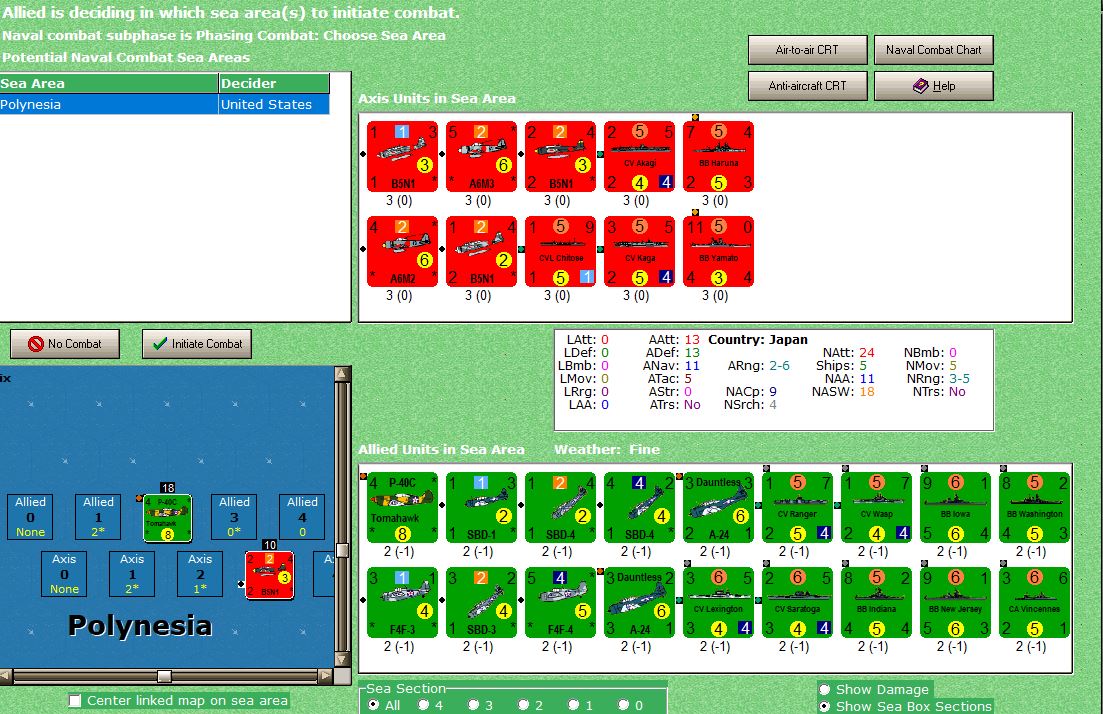Viewport: 1103px width, 714px height.
Task: Select the Japanese A6M2 fighter counter
Action: click(402, 251)
